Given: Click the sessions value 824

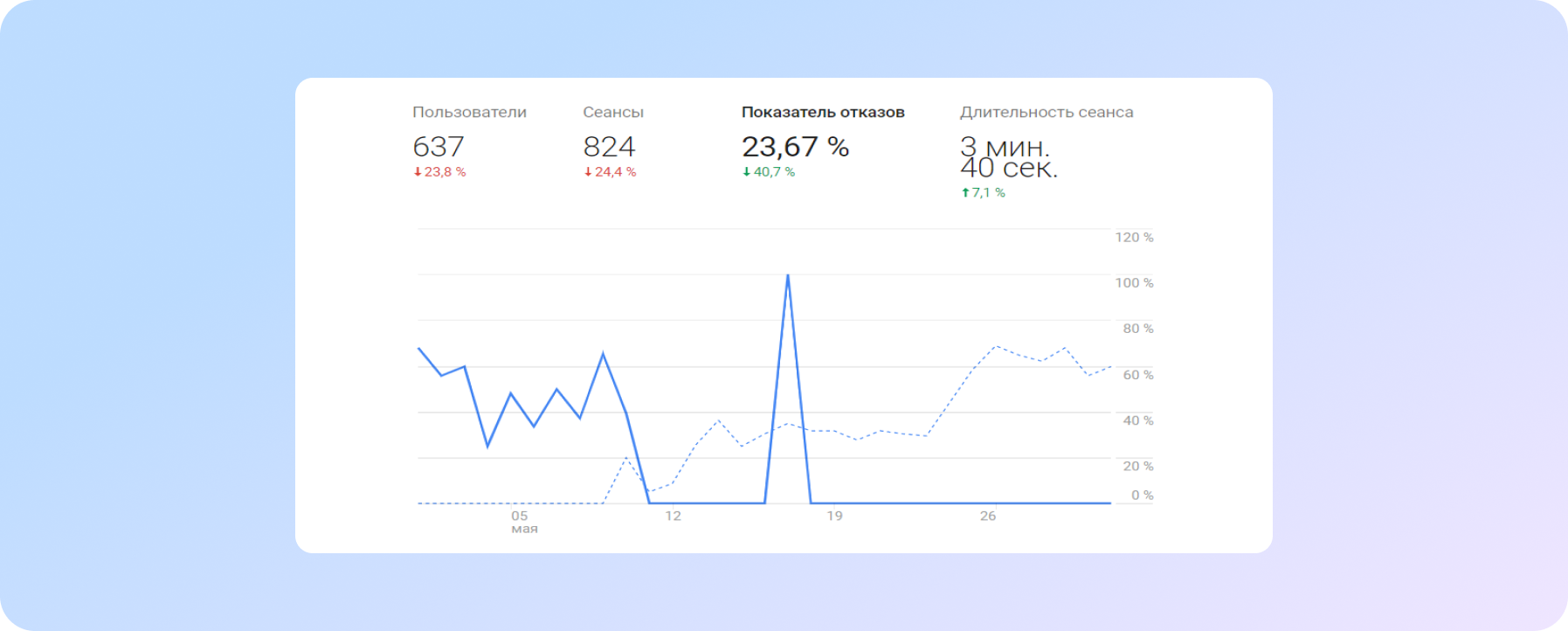Looking at the screenshot, I should [x=609, y=146].
